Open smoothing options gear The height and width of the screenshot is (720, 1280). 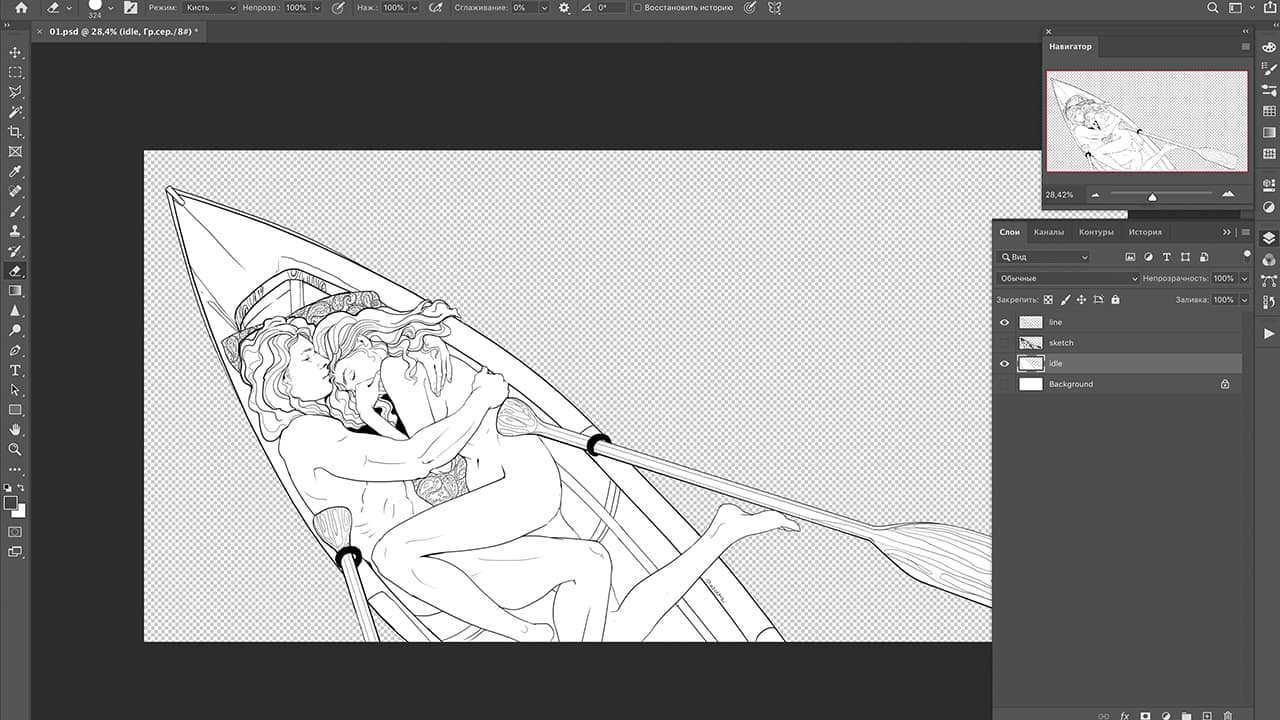click(x=565, y=7)
